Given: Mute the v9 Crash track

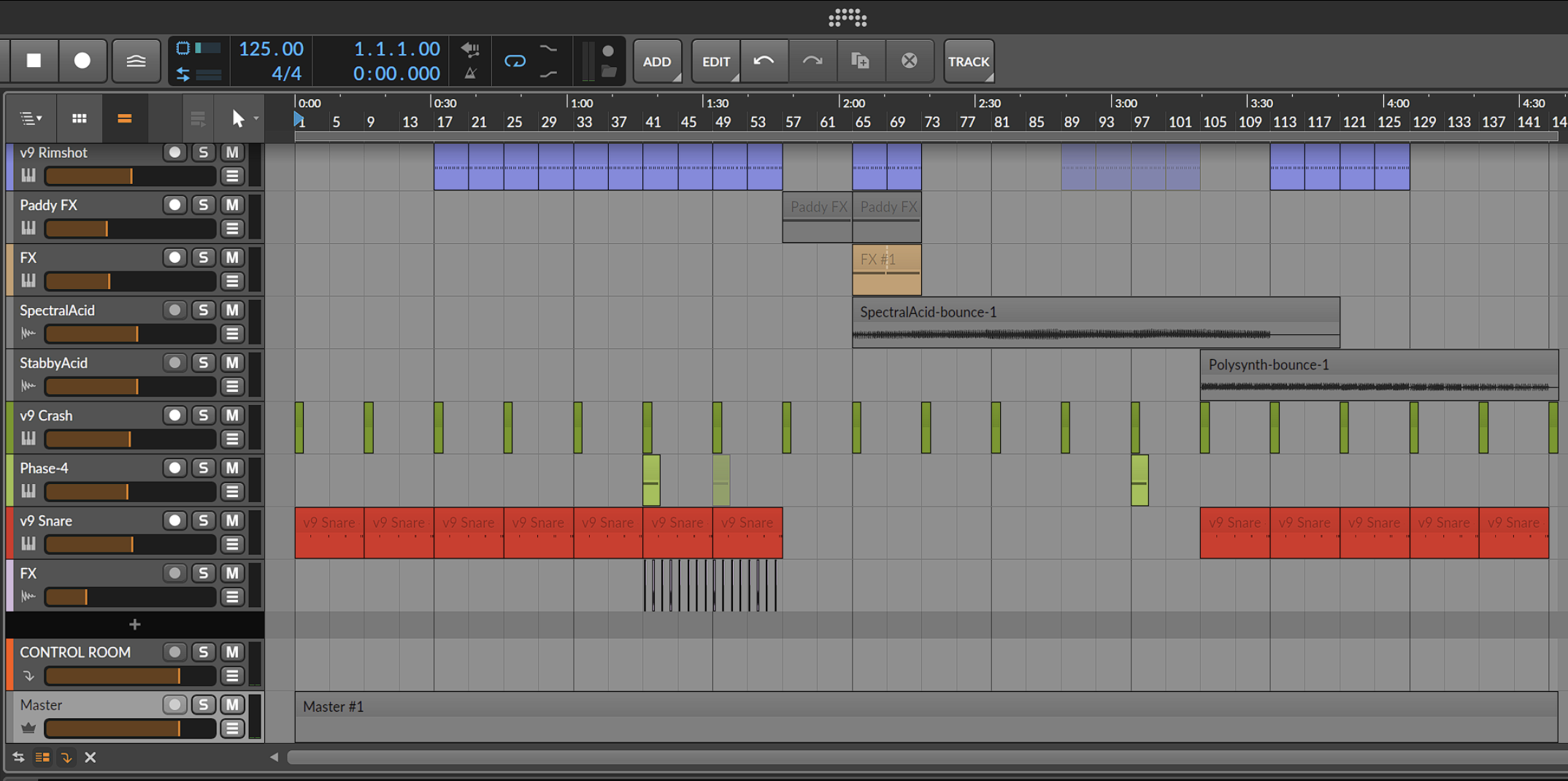Looking at the screenshot, I should tap(232, 415).
